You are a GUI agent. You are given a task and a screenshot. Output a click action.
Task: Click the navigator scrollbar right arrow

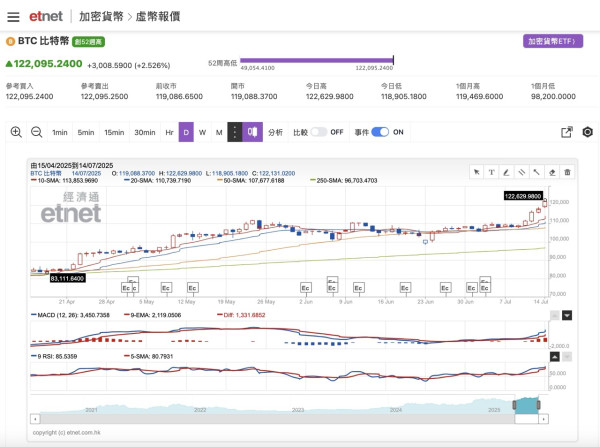[544, 419]
